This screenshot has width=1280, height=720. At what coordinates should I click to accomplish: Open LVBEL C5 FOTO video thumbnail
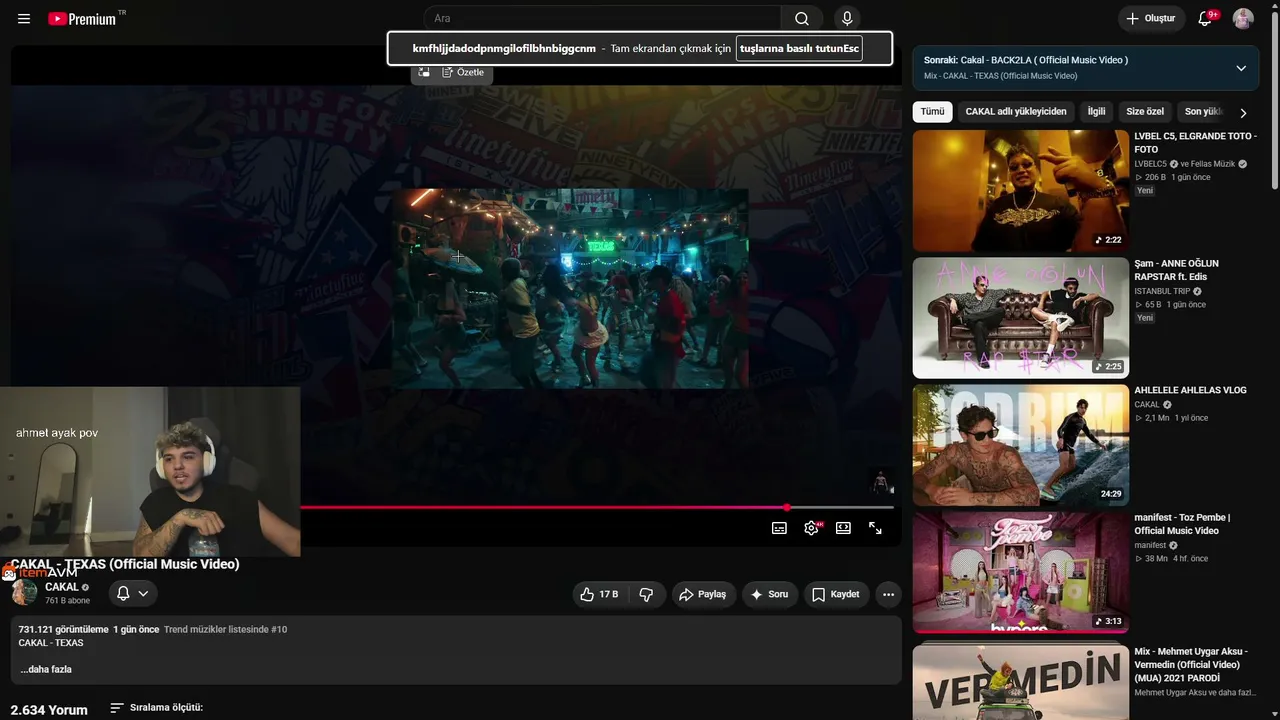[x=1020, y=191]
